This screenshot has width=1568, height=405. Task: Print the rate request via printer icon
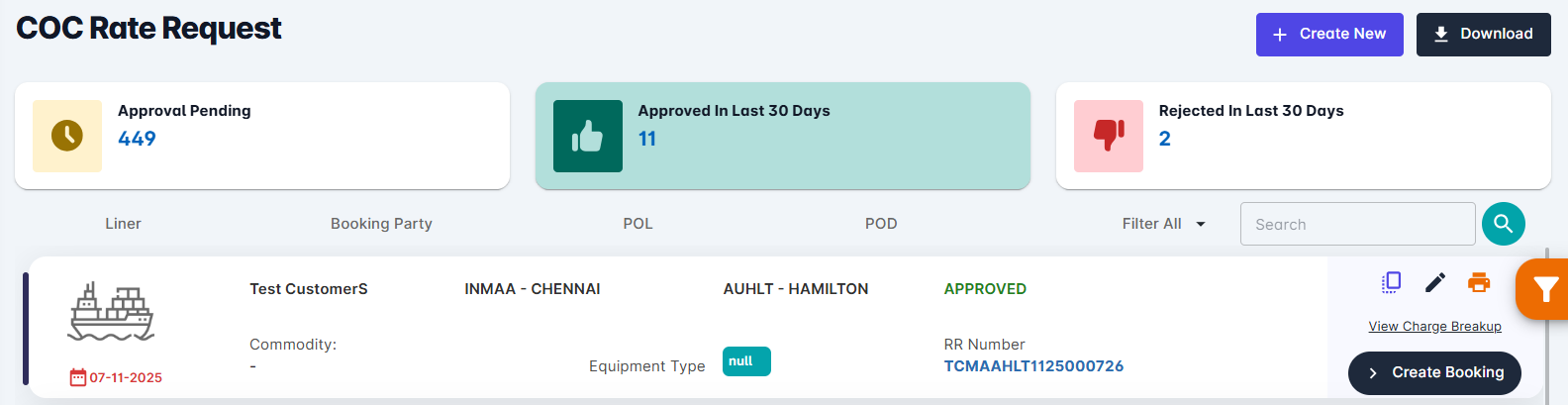point(1479,283)
